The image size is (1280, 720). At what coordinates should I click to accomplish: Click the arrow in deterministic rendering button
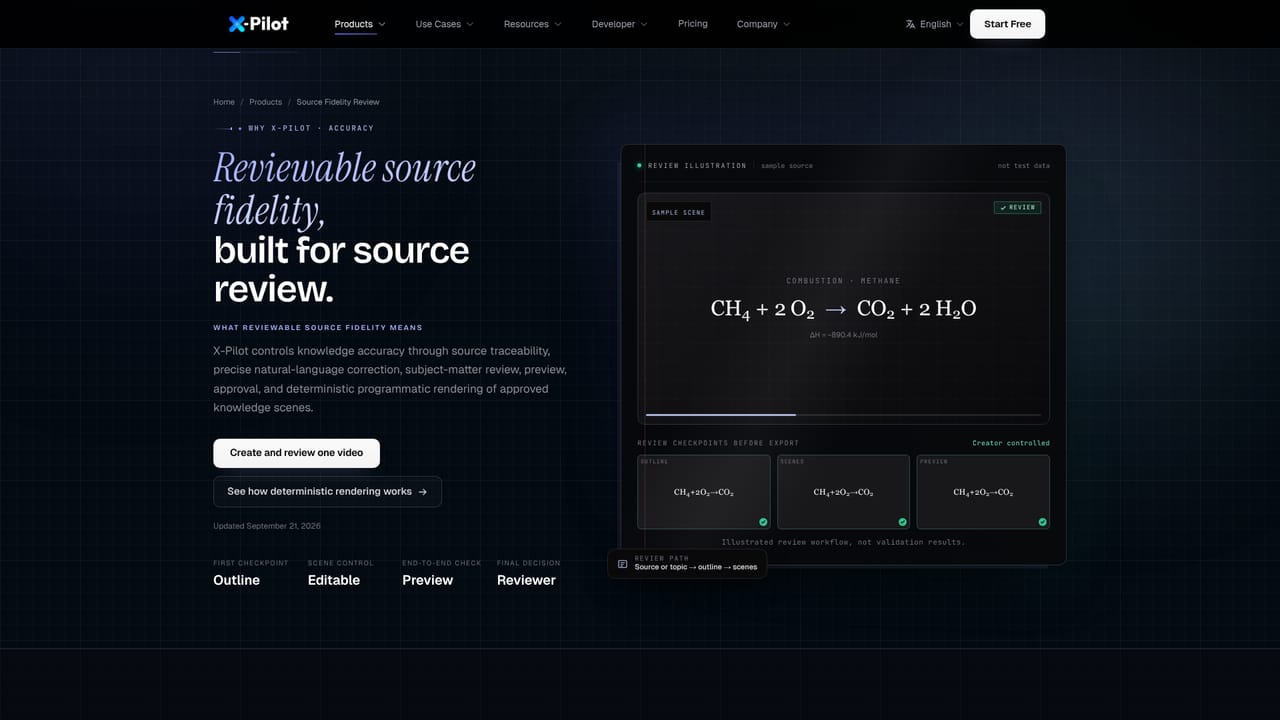coord(423,492)
